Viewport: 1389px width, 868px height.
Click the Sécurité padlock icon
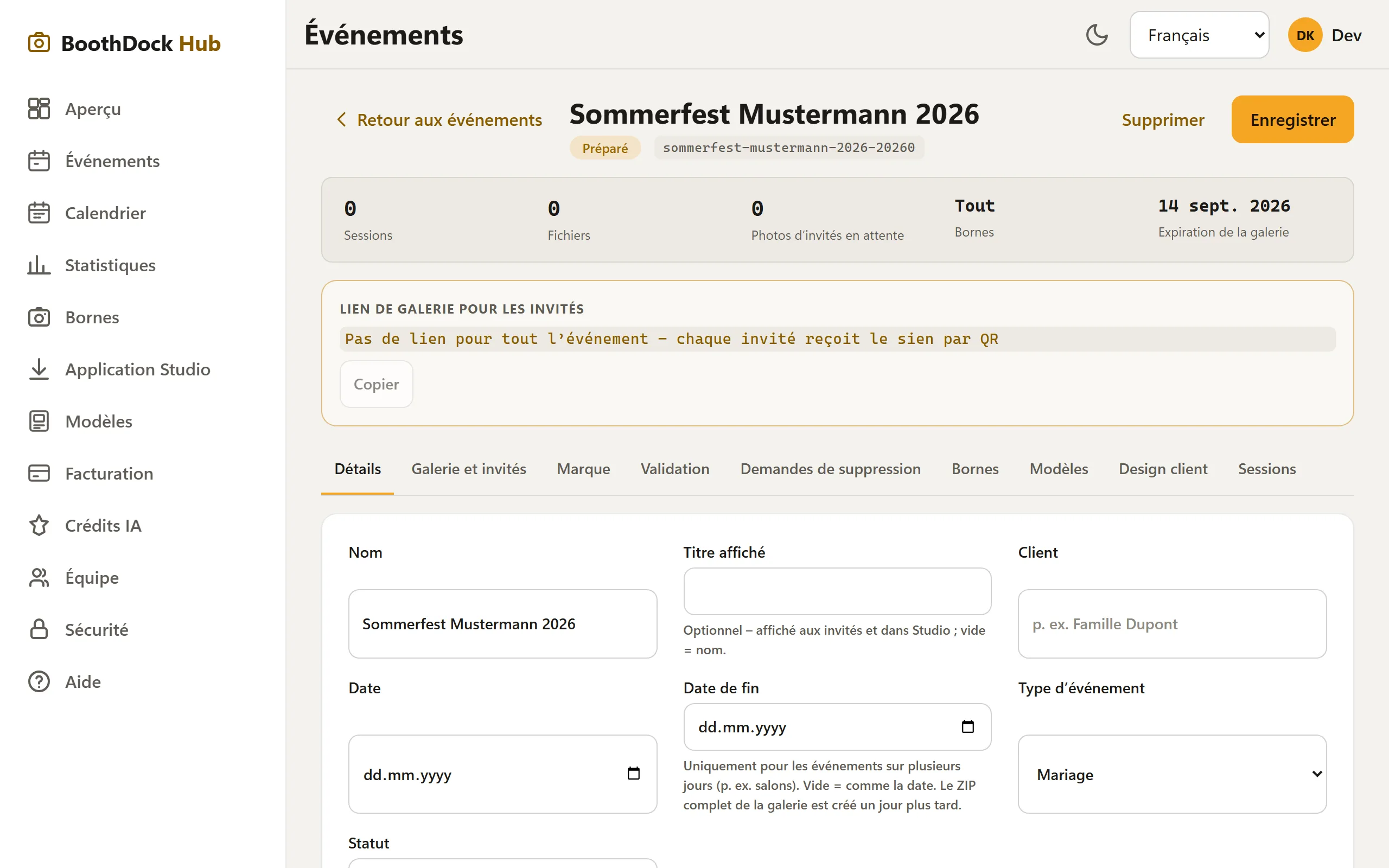pyautogui.click(x=39, y=629)
